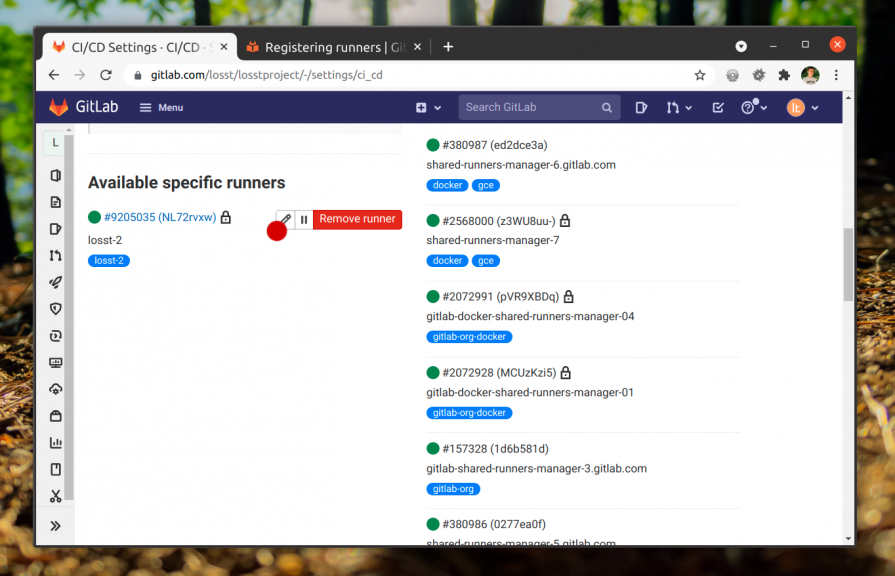
Task: Click the Search GitLab input field
Action: [530, 108]
